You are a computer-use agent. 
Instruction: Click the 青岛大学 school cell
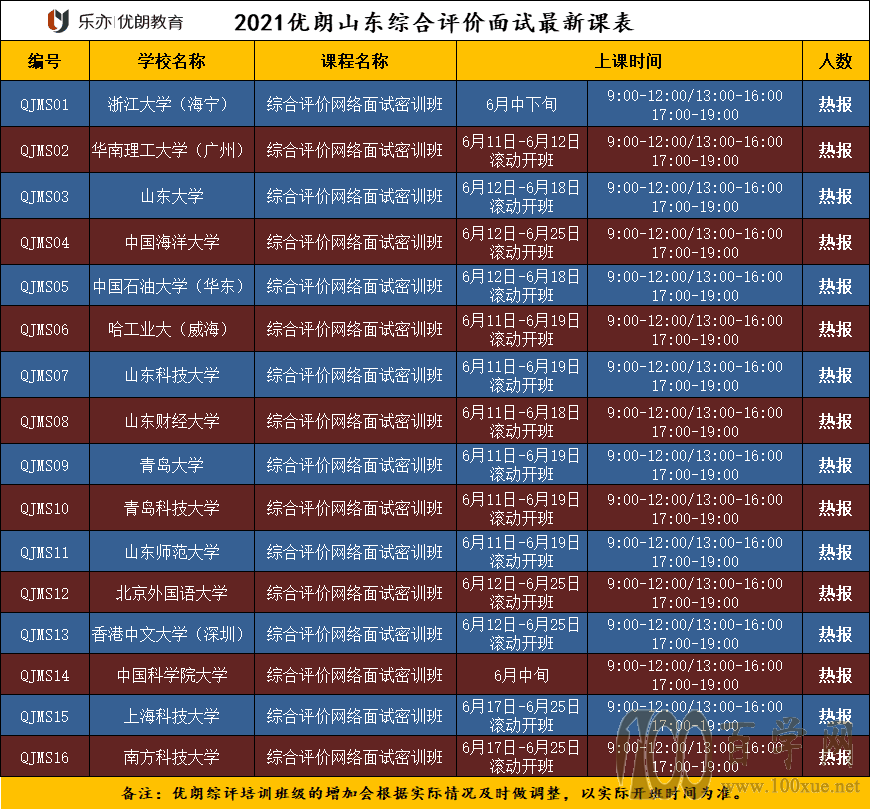(x=172, y=465)
